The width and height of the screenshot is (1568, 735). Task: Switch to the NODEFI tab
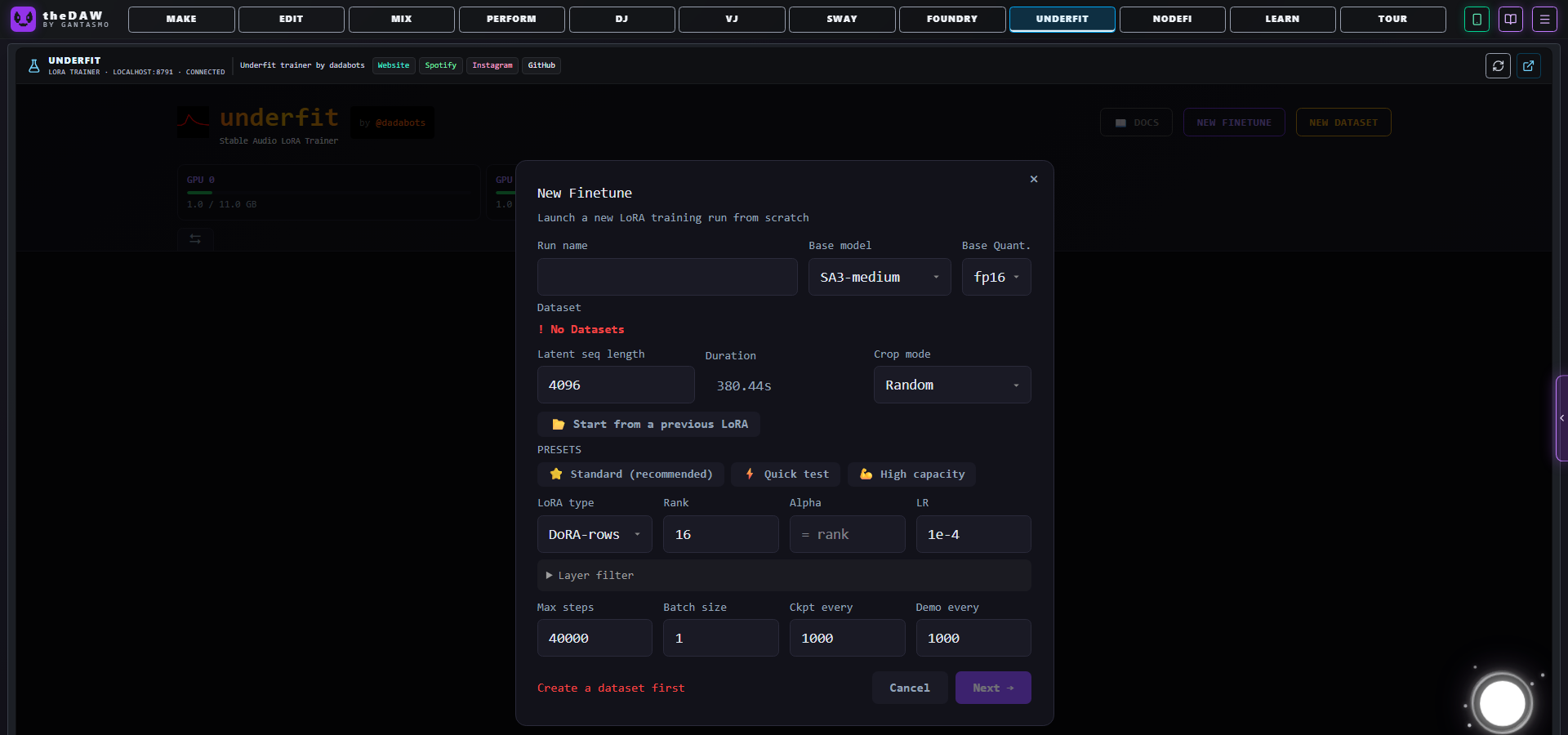pos(1173,19)
